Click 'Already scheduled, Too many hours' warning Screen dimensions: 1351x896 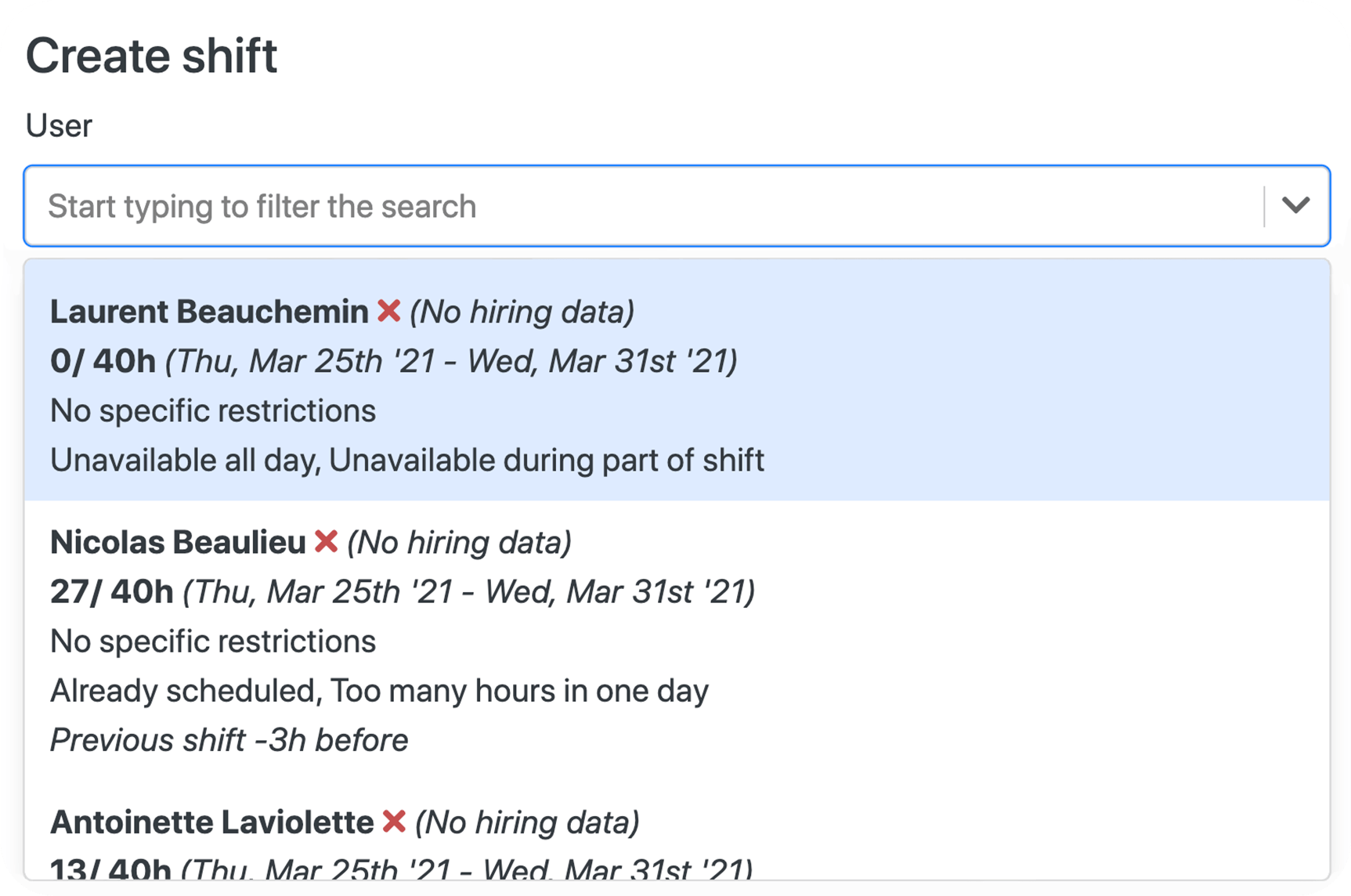tap(379, 691)
